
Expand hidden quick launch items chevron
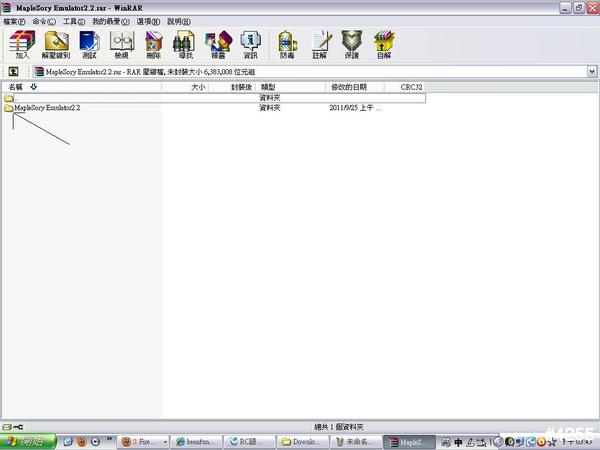click(109, 439)
